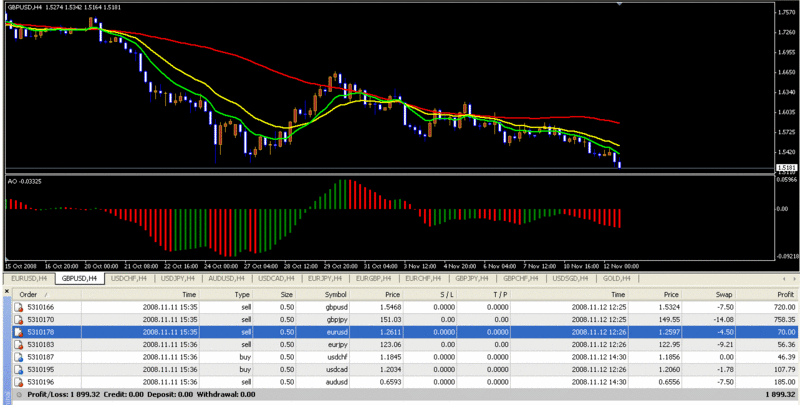Image resolution: width=800 pixels, height=405 pixels.
Task: Switch to the GBPCHF,H4 chart tab
Action: coord(521,279)
